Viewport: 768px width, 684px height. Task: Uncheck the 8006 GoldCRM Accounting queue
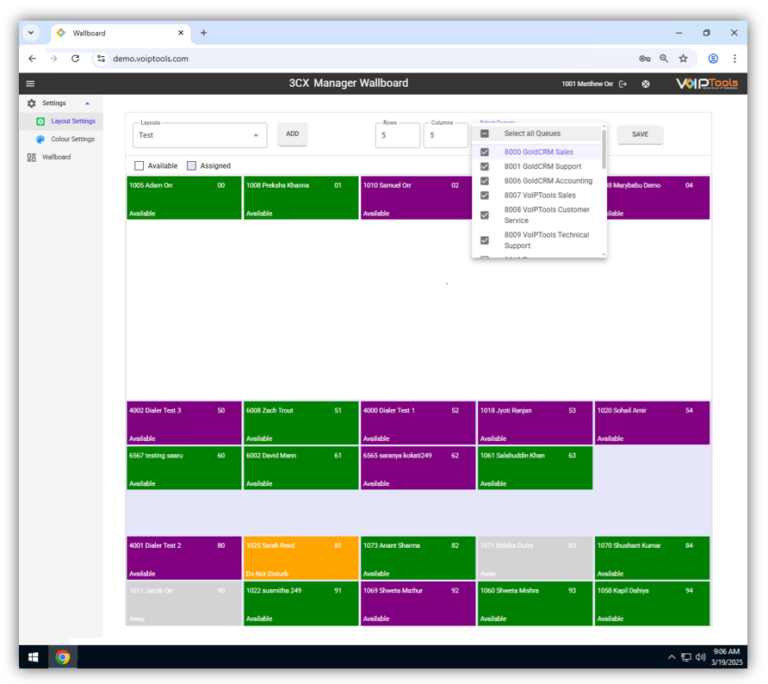tap(484, 181)
